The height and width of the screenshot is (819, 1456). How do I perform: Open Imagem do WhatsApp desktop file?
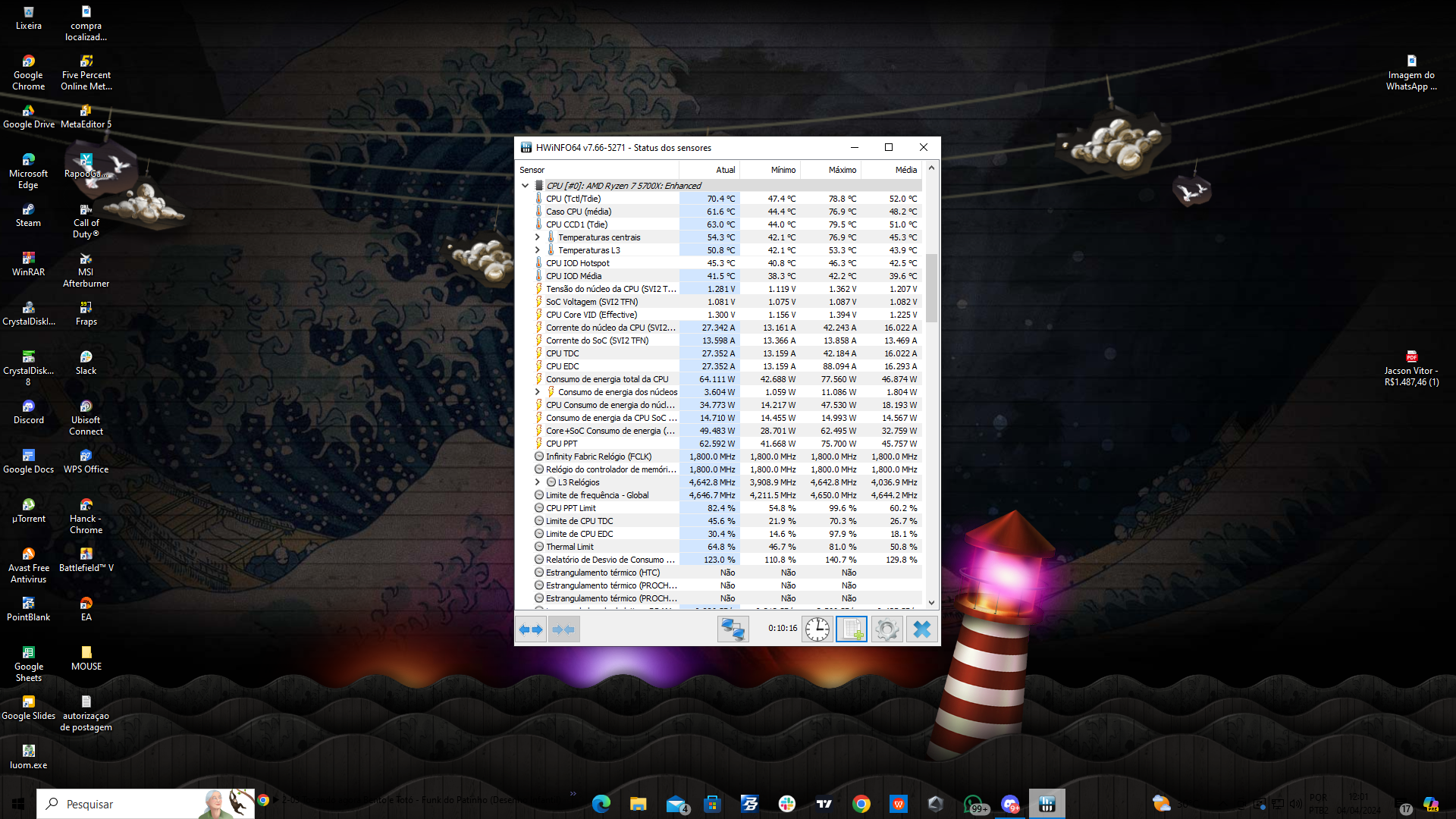tap(1411, 73)
